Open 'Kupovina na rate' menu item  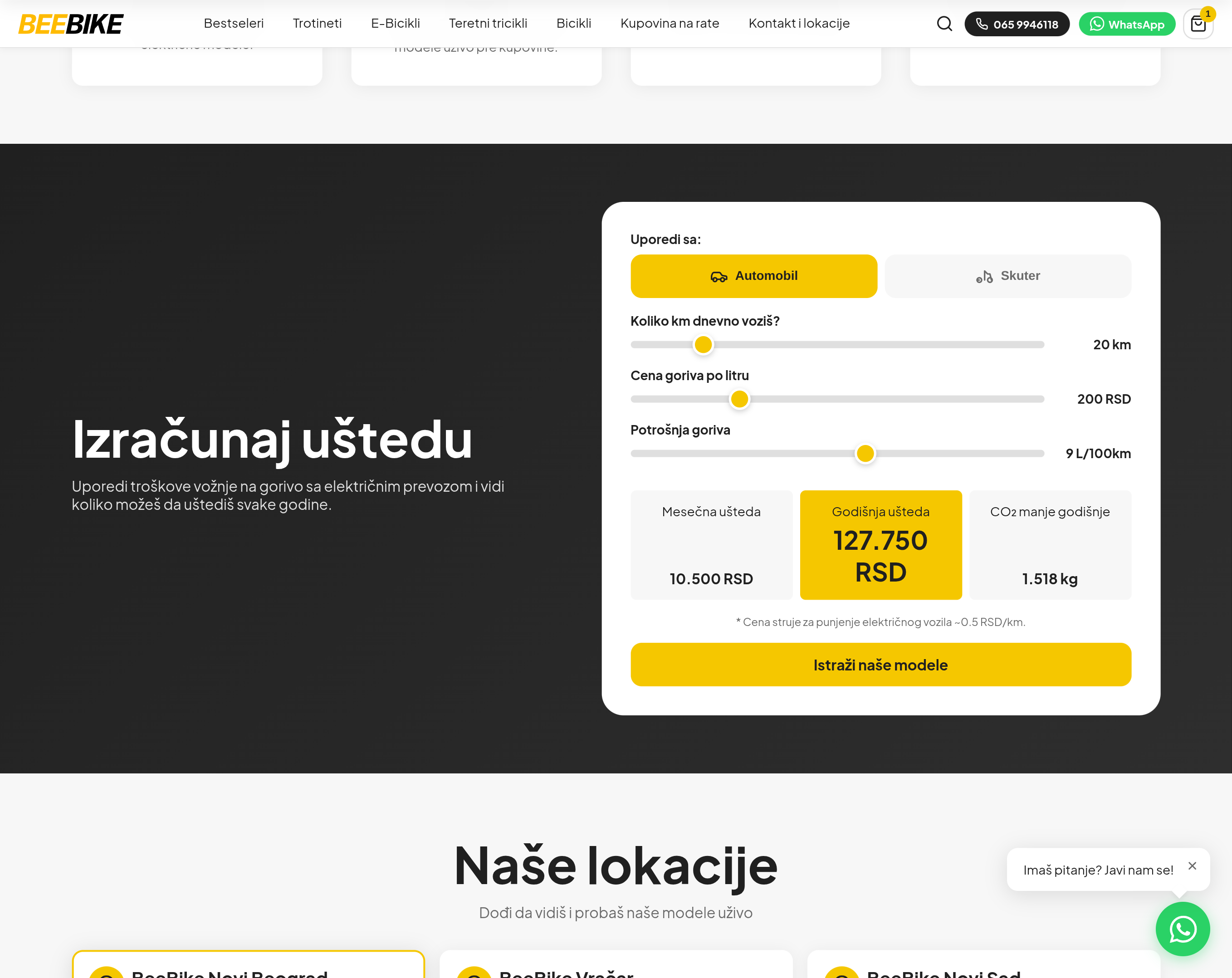670,24
